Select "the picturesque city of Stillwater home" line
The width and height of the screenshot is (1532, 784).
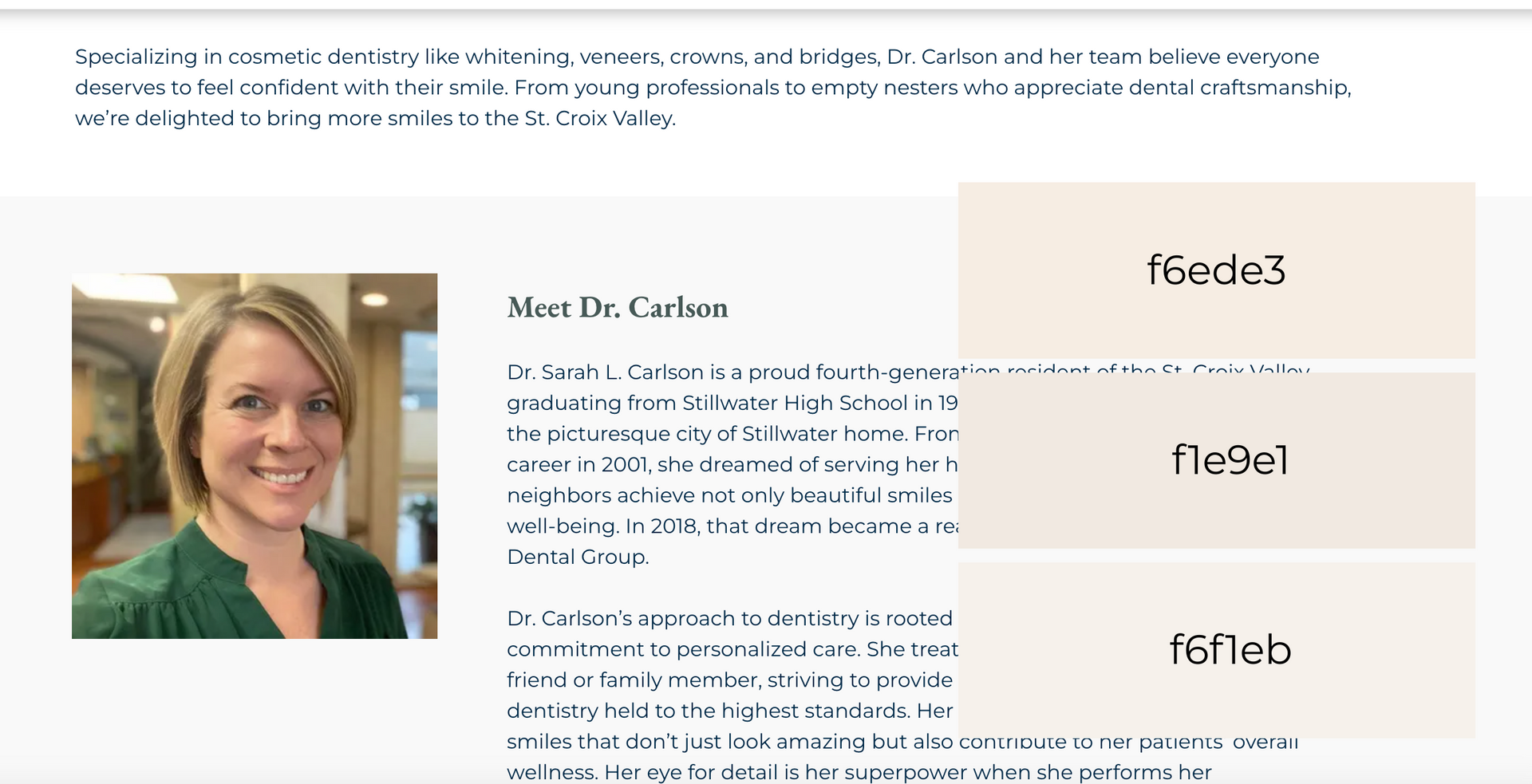coord(732,434)
